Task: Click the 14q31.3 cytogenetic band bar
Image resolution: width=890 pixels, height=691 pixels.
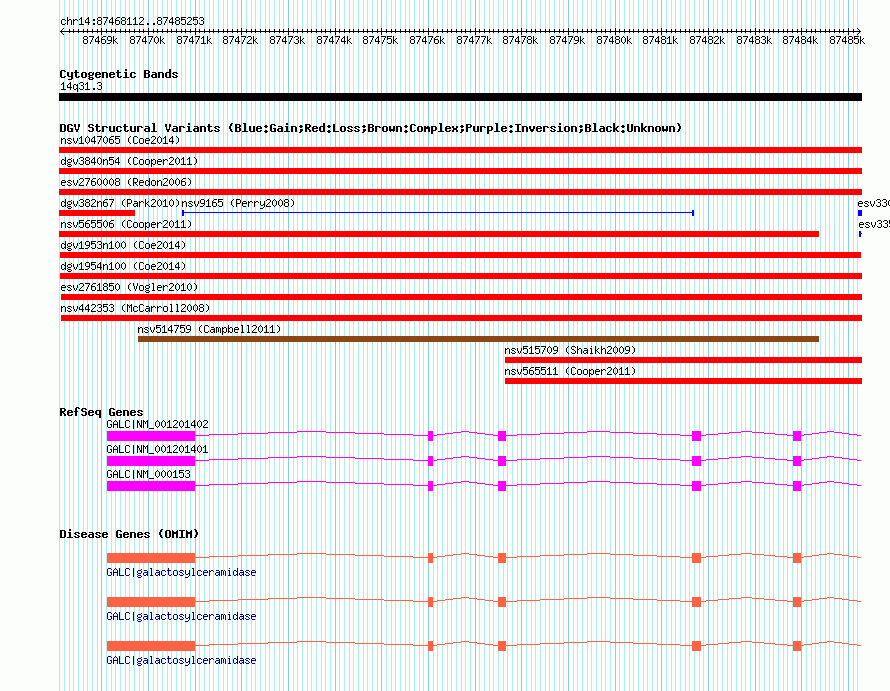Action: click(460, 97)
